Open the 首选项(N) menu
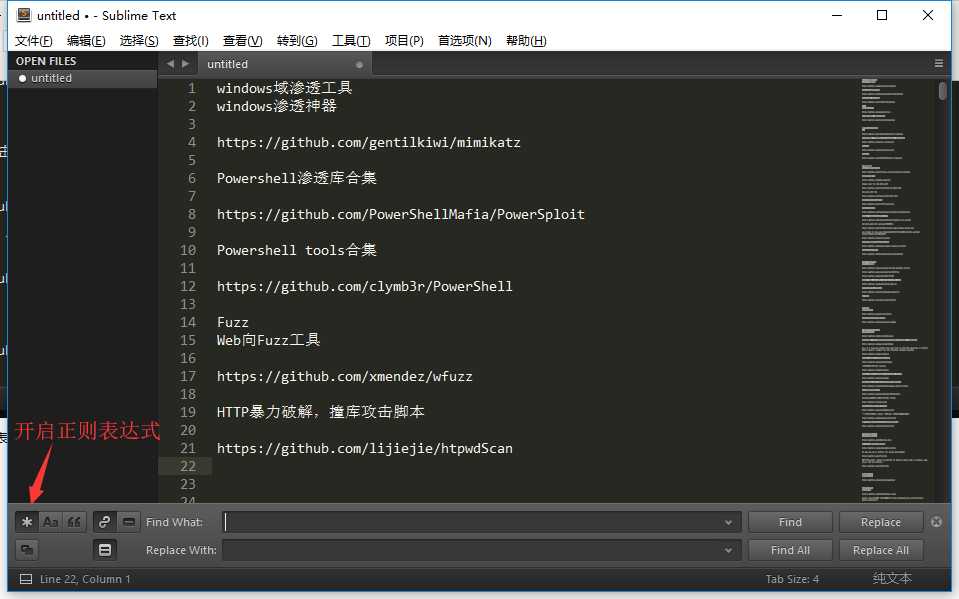959x599 pixels. [x=465, y=40]
